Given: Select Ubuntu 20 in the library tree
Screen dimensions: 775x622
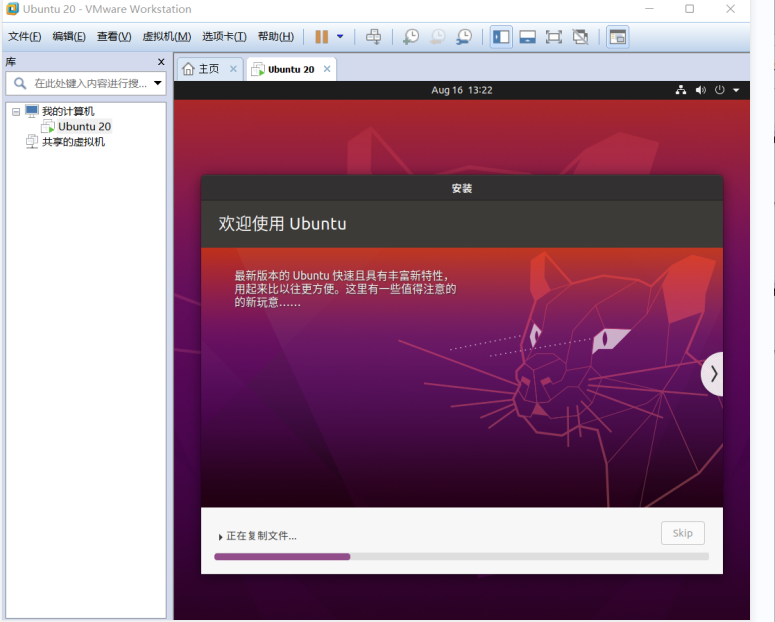Looking at the screenshot, I should (x=84, y=127).
